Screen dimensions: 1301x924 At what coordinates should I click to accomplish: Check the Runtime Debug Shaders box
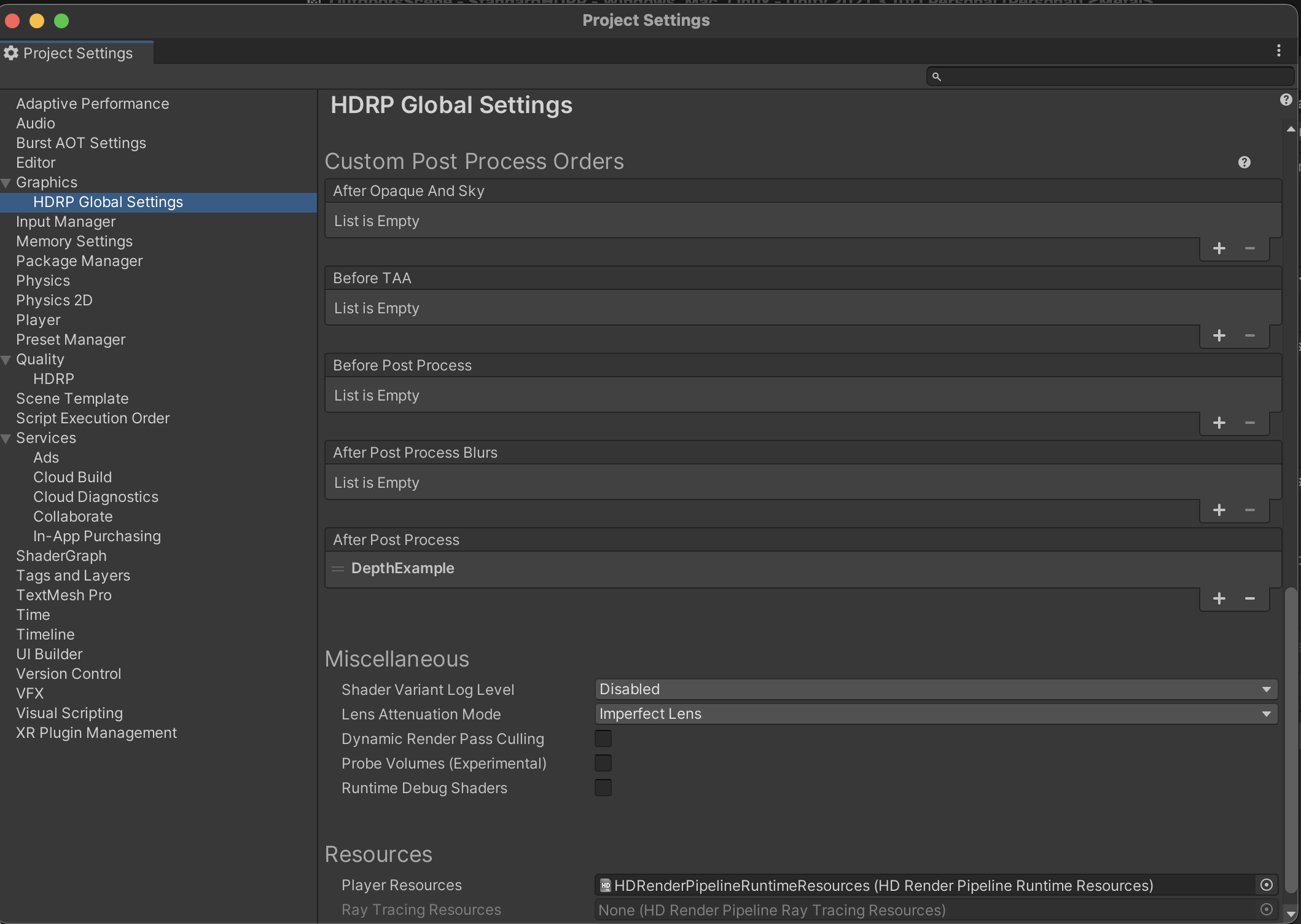(x=603, y=788)
